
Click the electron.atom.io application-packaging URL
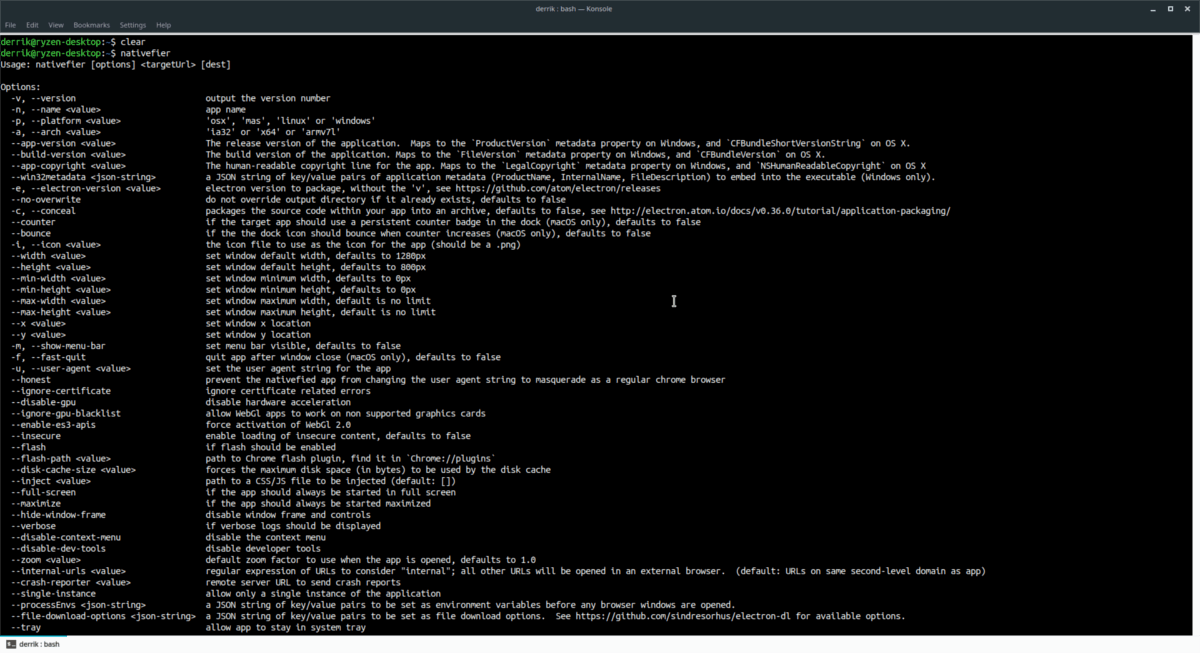coord(780,211)
